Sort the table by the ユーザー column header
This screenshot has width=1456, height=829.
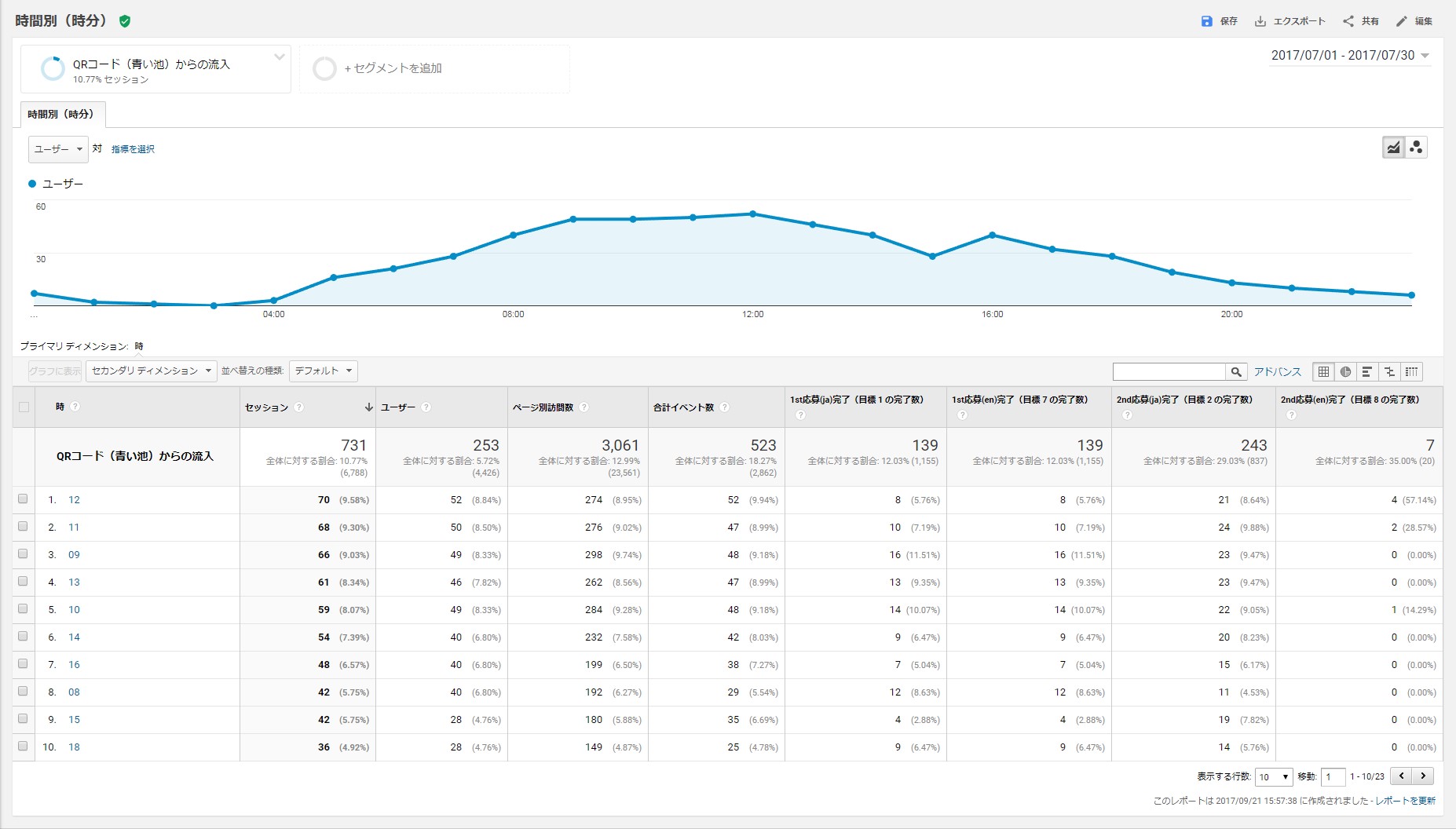click(398, 407)
